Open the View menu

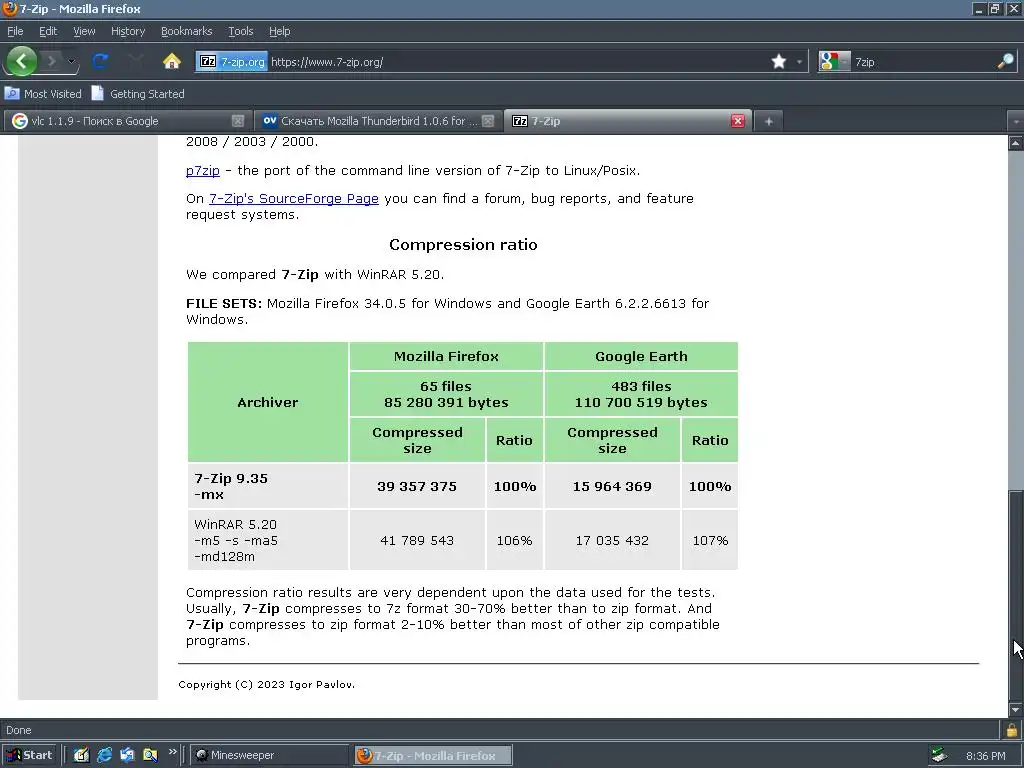(x=84, y=31)
